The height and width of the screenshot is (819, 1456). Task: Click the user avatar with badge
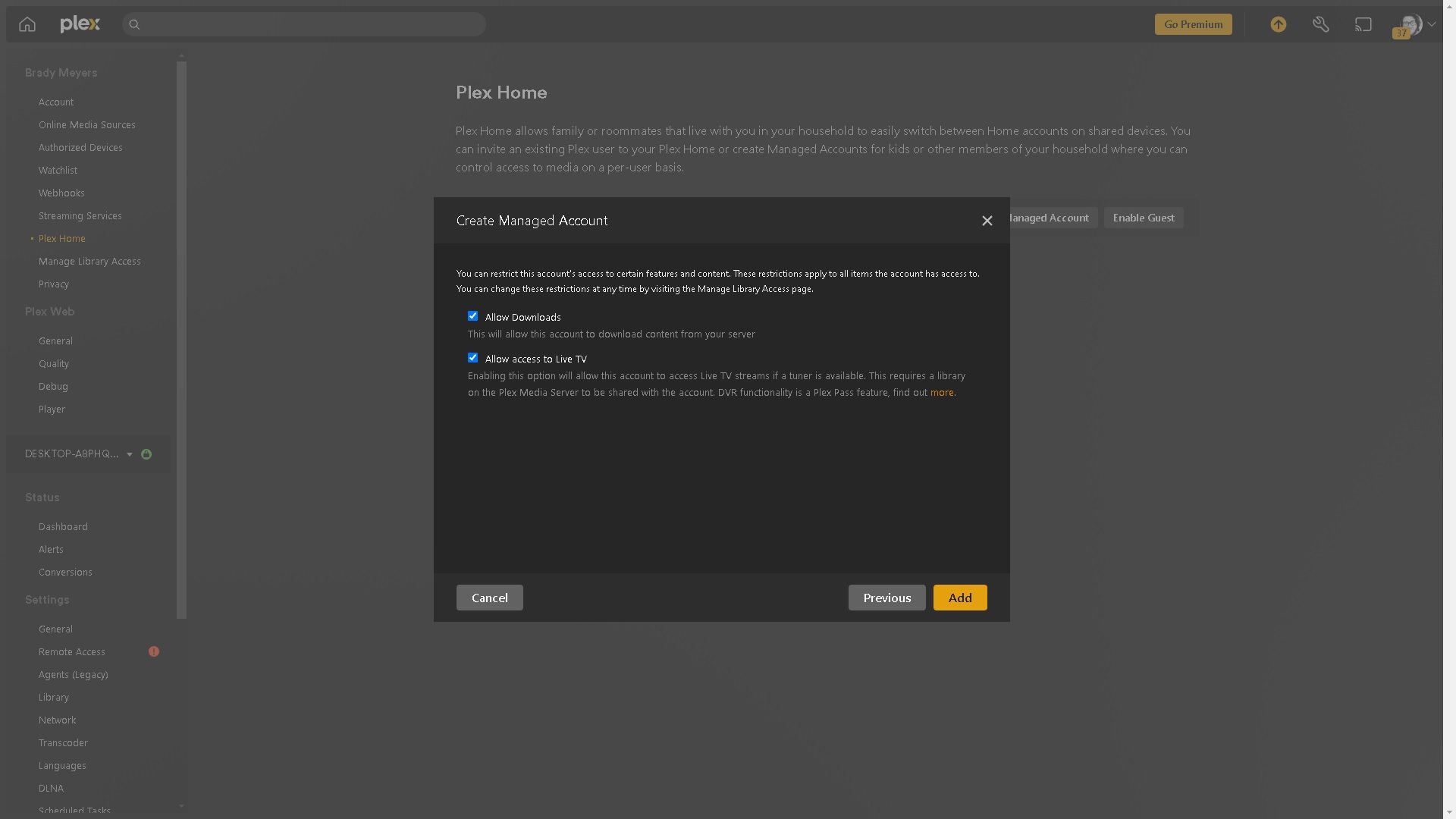tap(1410, 25)
